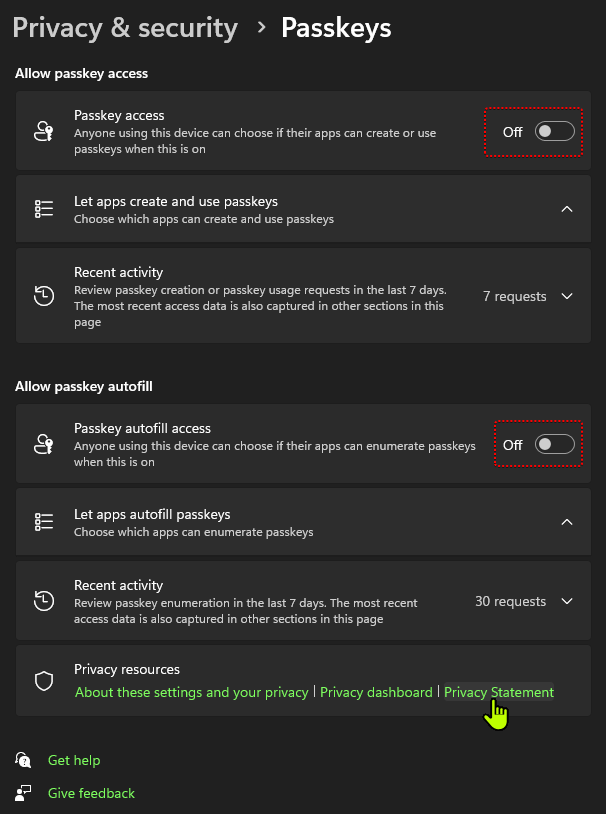Click the Get help link
This screenshot has height=814, width=606.
pyautogui.click(x=74, y=760)
